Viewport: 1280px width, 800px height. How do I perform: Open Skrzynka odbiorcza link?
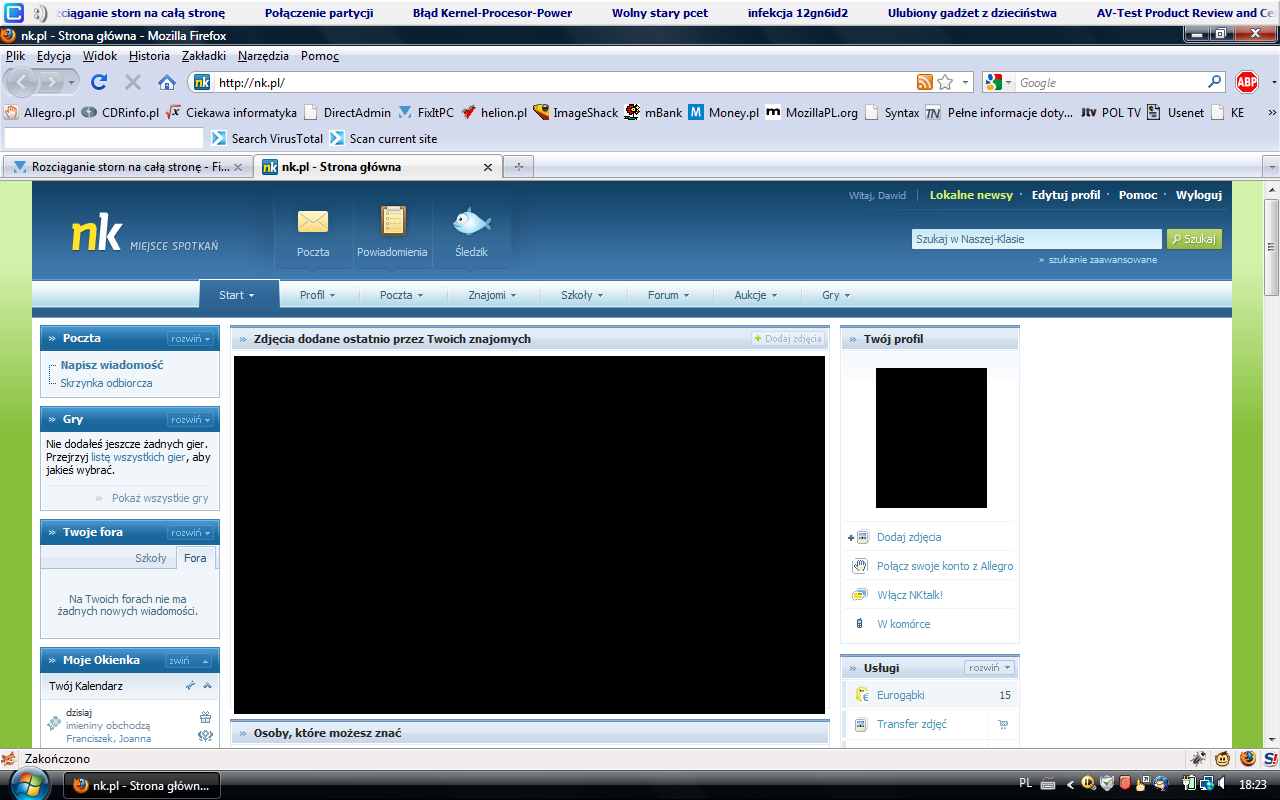tap(106, 383)
